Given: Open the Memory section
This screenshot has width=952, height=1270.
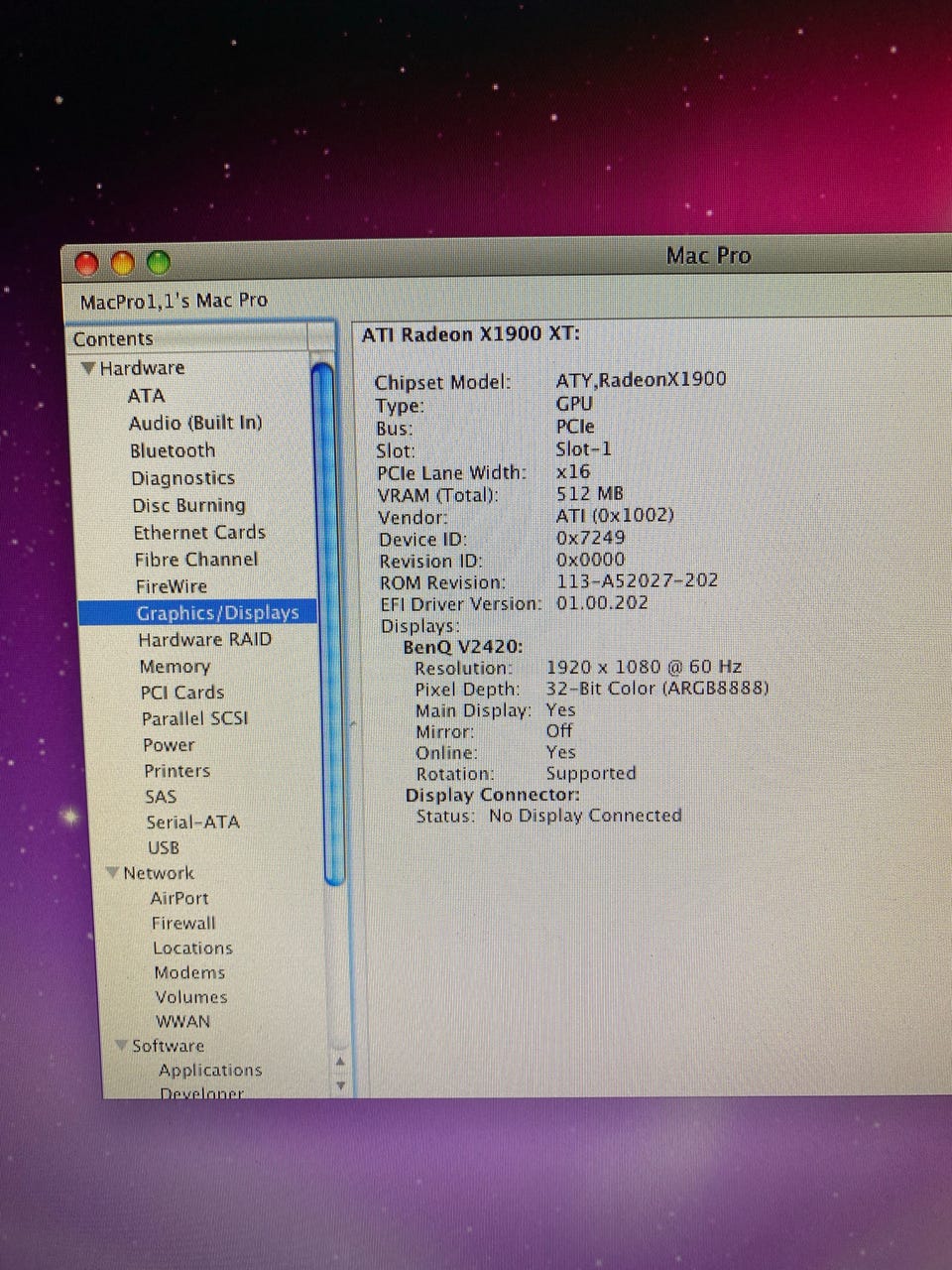Looking at the screenshot, I should (x=175, y=667).
